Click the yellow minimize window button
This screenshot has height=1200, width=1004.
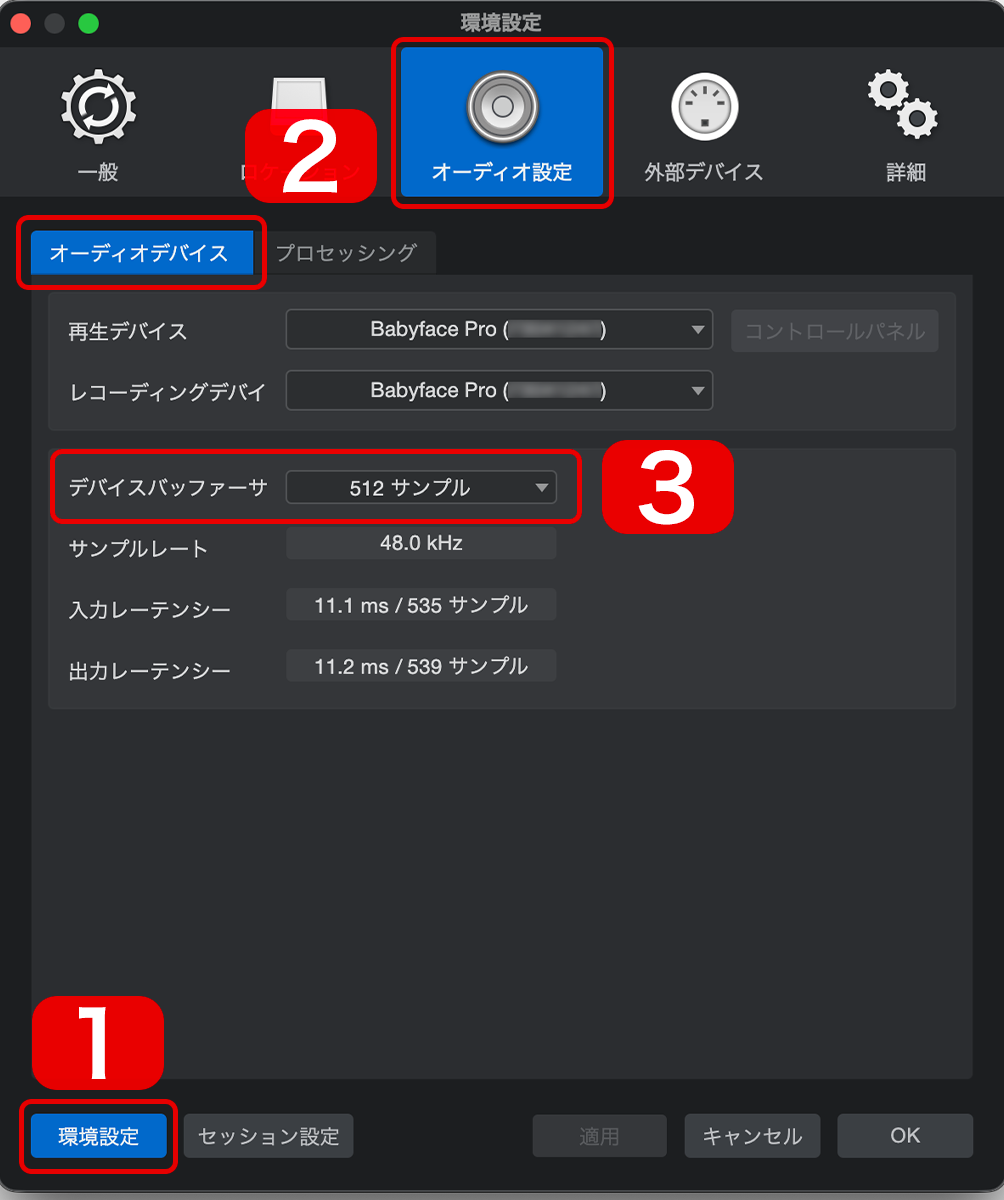pos(54,23)
